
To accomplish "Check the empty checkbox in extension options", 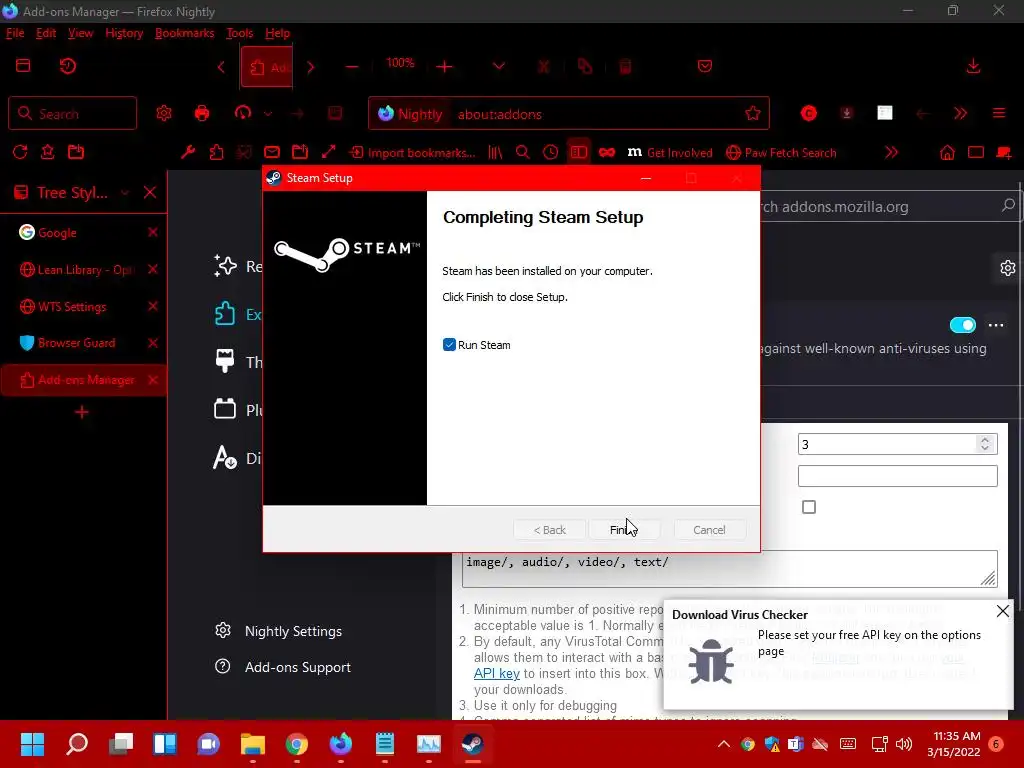I will pyautogui.click(x=808, y=507).
